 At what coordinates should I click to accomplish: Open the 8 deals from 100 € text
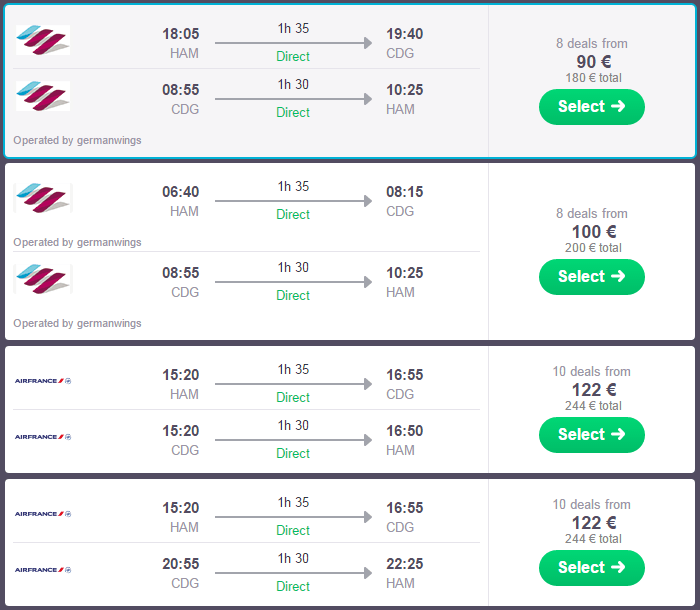point(592,214)
